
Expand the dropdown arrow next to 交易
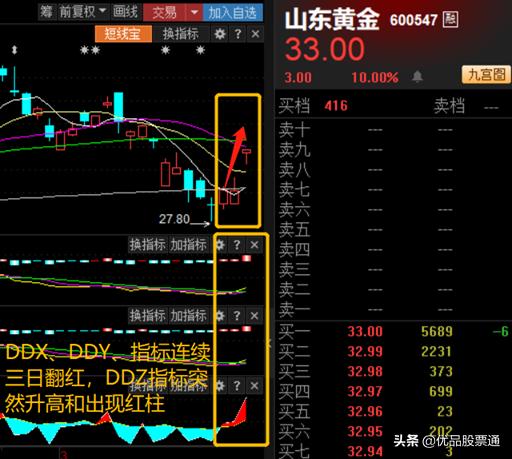[194, 13]
